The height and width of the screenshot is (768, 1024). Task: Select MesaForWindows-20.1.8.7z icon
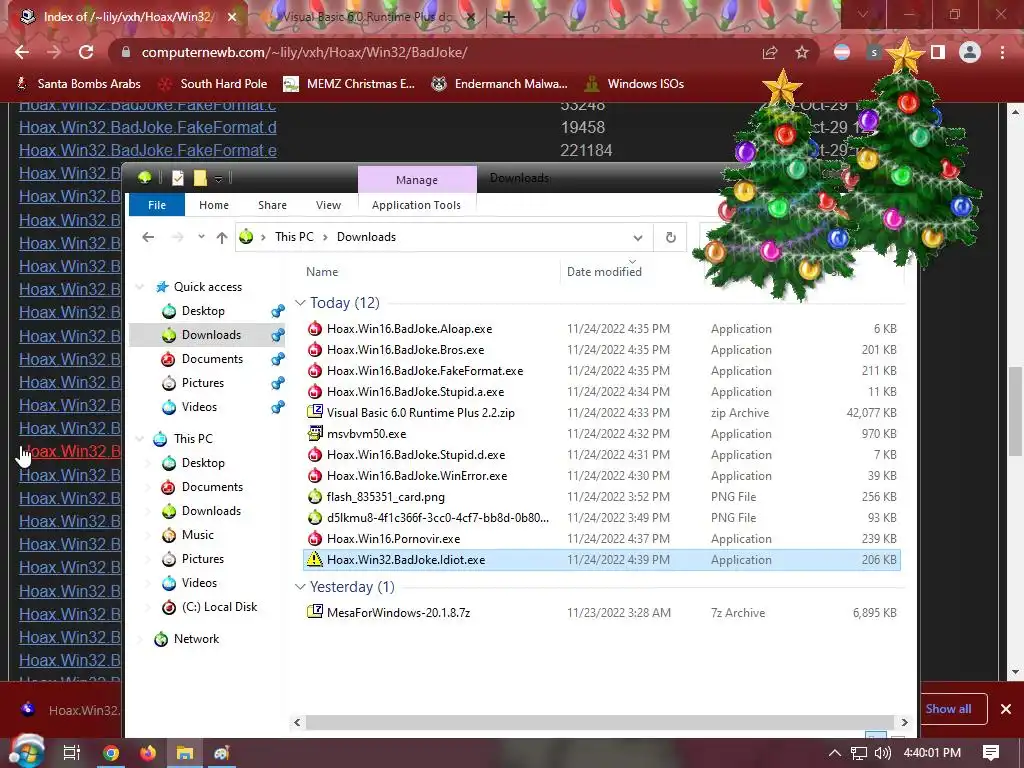click(315, 612)
